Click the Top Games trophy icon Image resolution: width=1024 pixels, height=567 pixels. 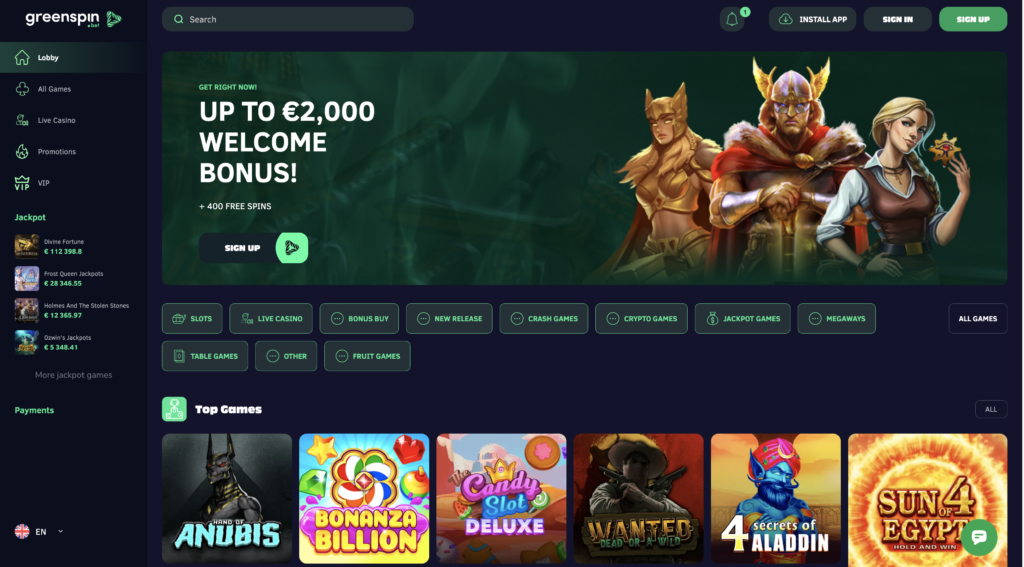(x=174, y=410)
